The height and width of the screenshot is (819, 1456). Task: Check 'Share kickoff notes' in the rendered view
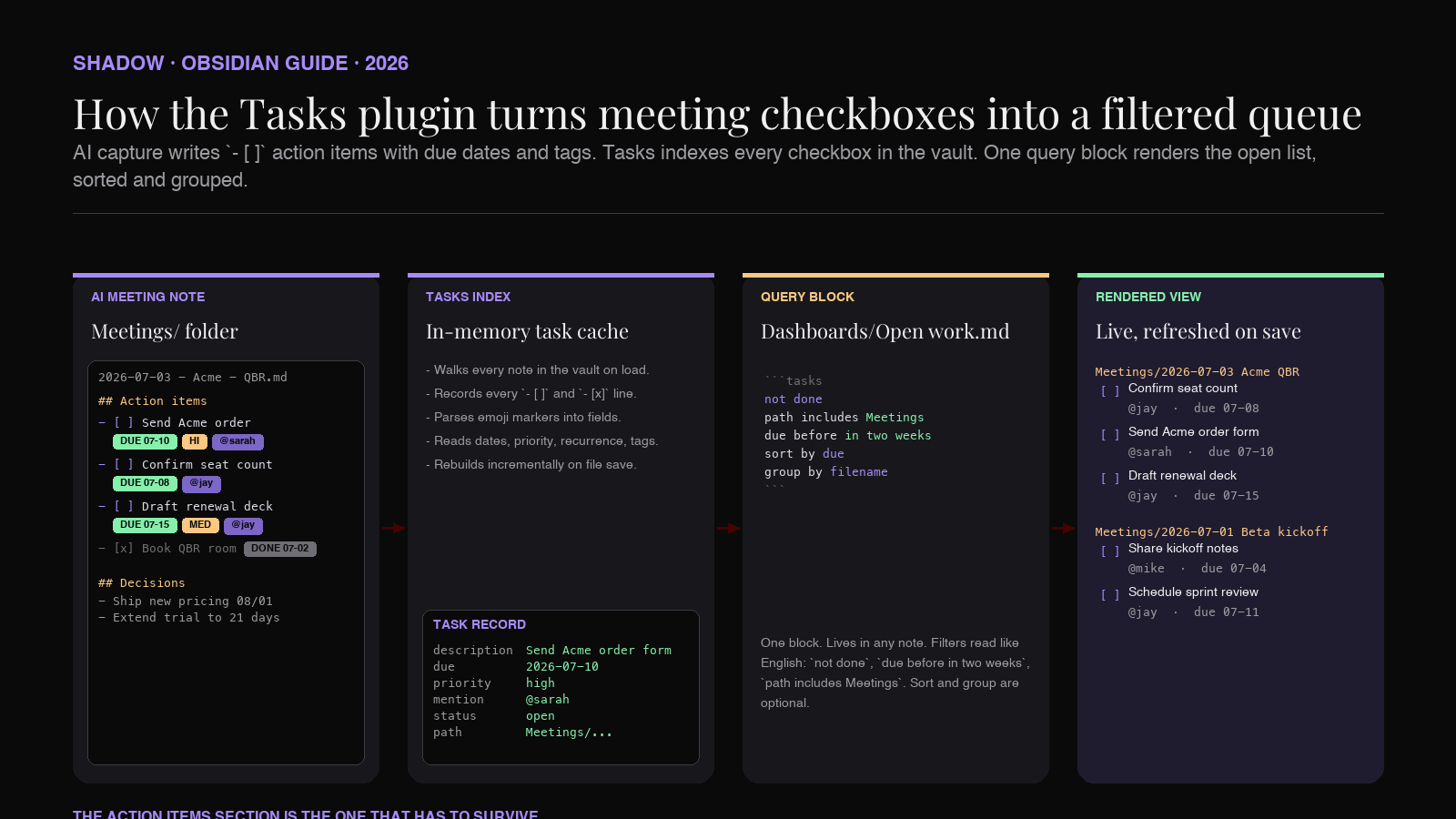coord(1110,551)
